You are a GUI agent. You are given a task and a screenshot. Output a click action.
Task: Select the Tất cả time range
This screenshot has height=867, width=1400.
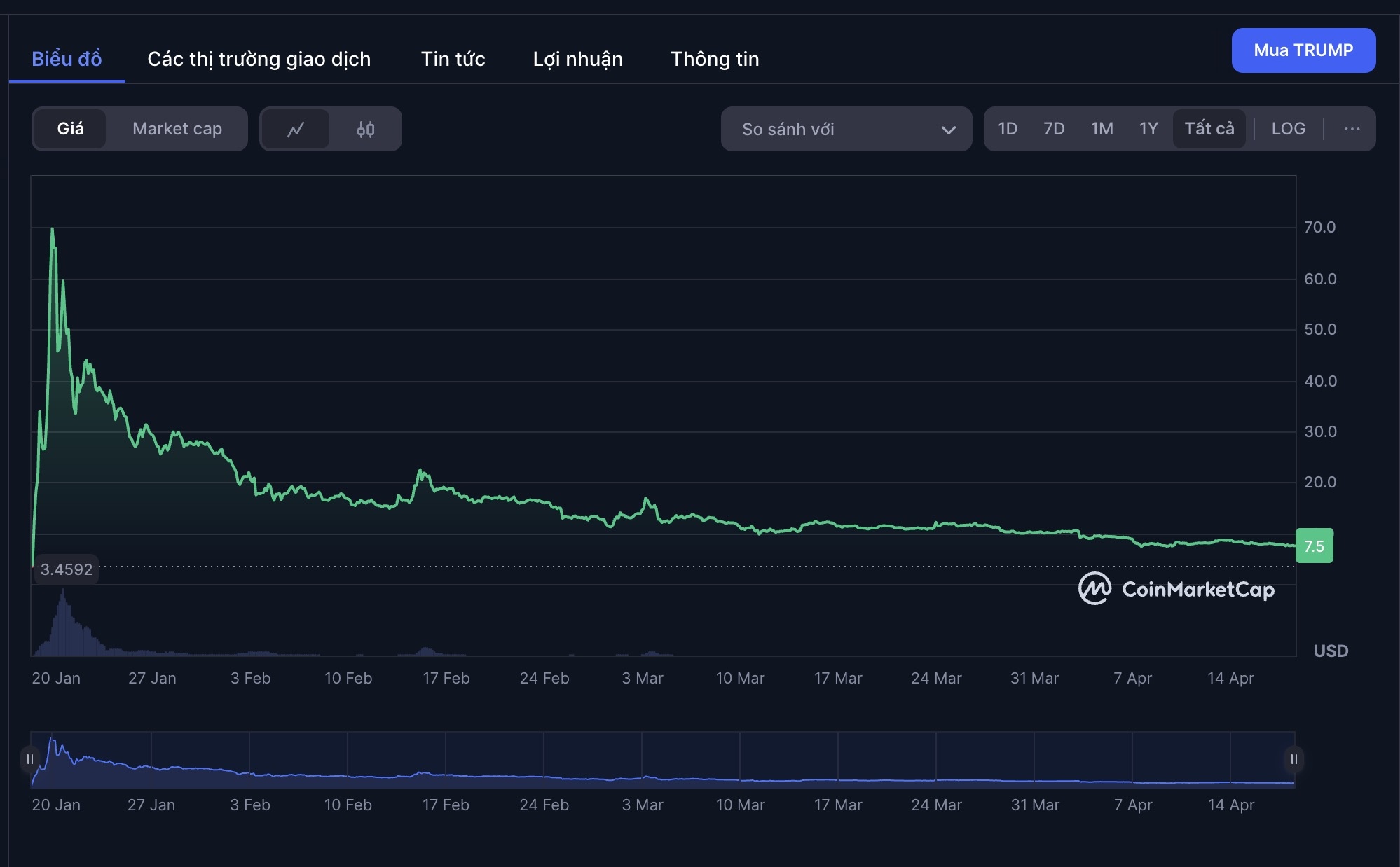coord(1209,129)
